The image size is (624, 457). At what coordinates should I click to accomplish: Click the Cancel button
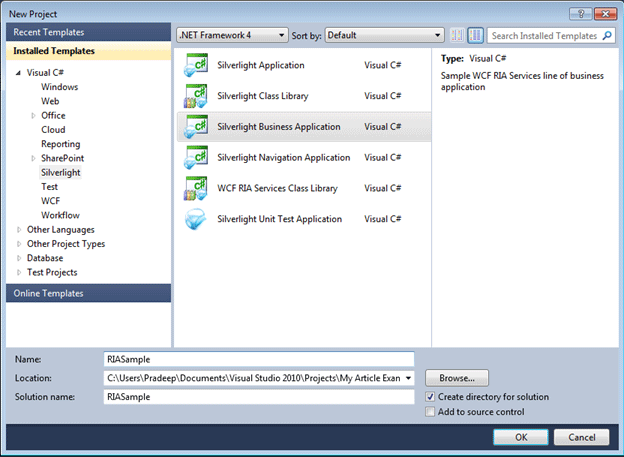pos(581,437)
